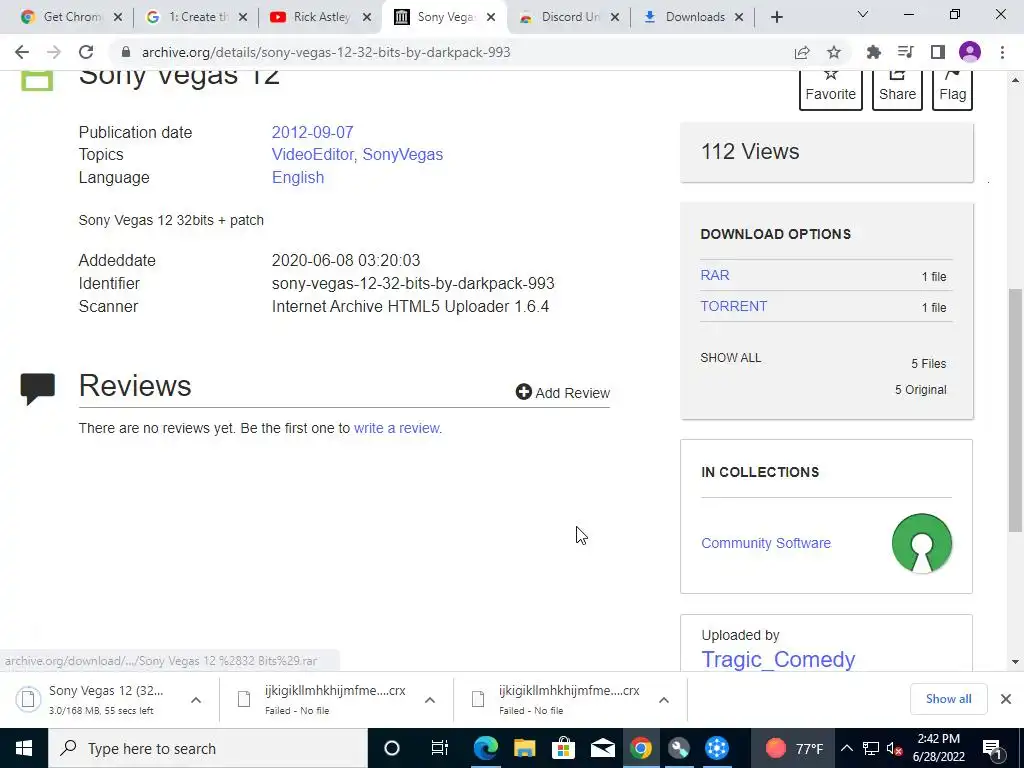1024x768 pixels.
Task: Close the Rick Astley tab
Action: coord(368,17)
